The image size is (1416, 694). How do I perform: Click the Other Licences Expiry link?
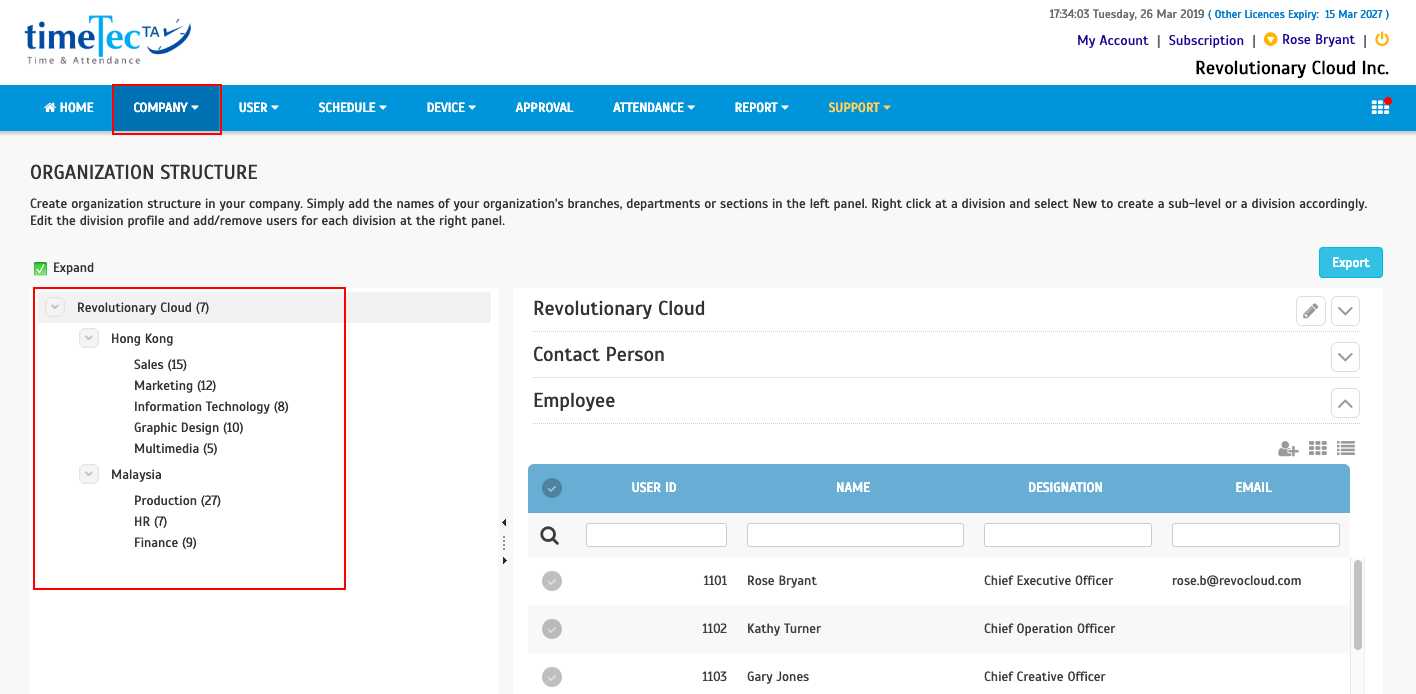coord(1299,14)
